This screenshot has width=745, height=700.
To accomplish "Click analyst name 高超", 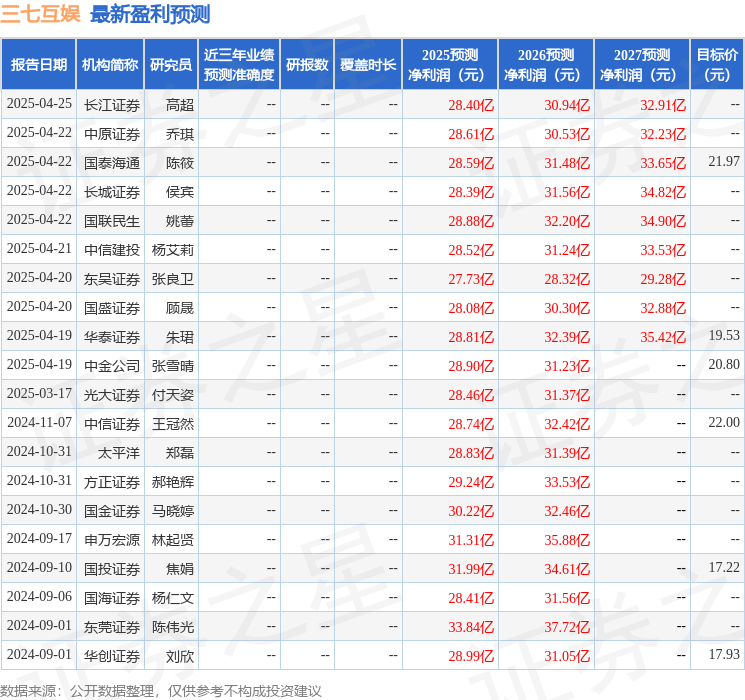I will click(180, 105).
